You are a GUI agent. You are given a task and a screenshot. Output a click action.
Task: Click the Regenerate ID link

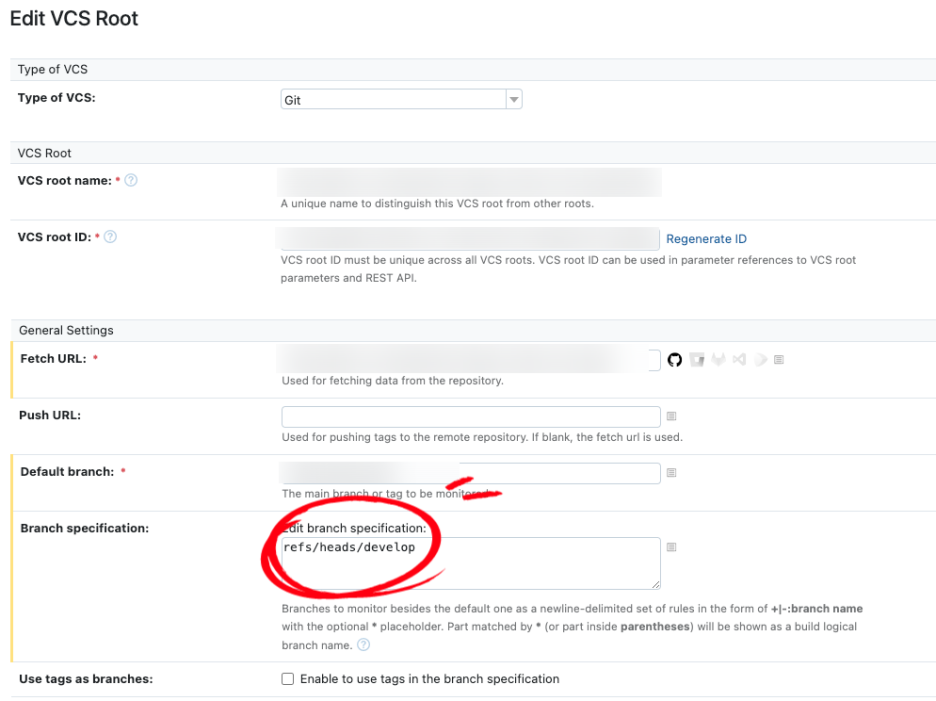pyautogui.click(x=706, y=239)
